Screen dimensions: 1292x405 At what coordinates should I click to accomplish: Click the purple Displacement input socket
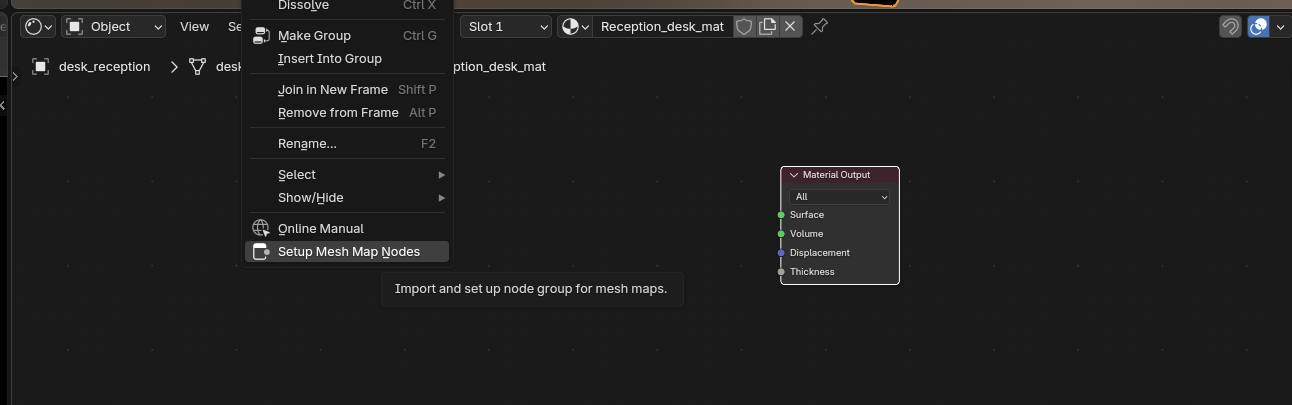781,253
